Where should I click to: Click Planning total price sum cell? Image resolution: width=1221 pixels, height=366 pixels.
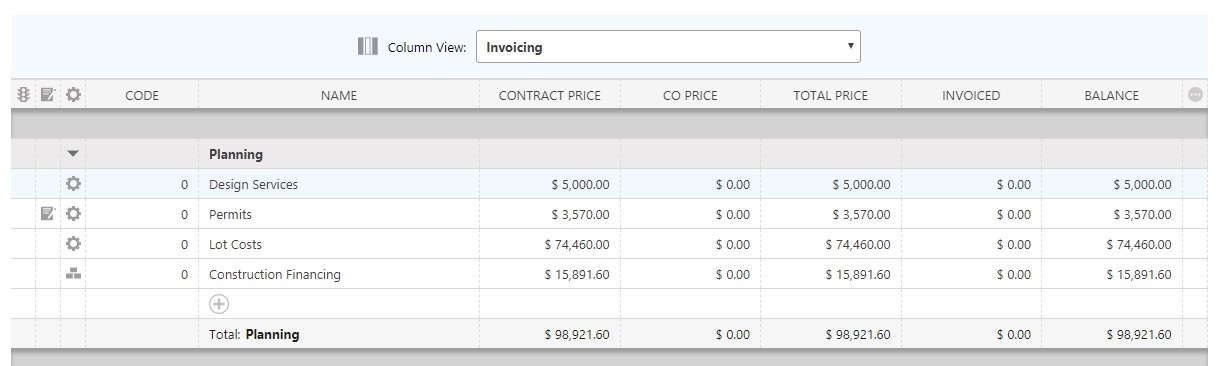831,335
